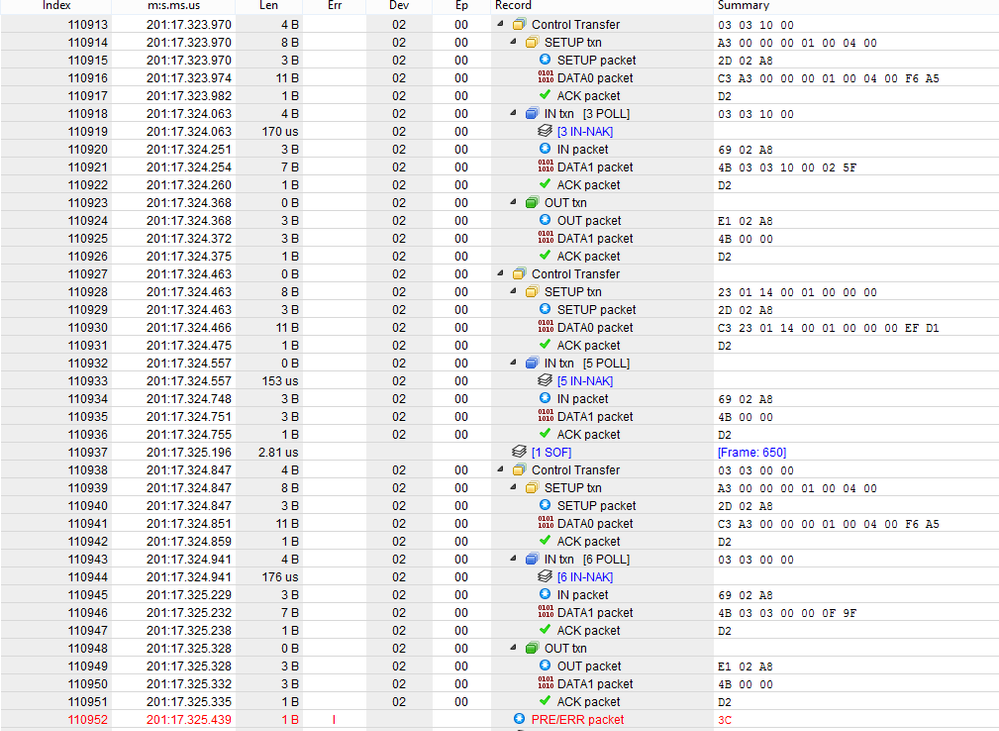Click SETUP packet icon in row 110915
Image resolution: width=999 pixels, height=731 pixels.
pyautogui.click(x=545, y=59)
